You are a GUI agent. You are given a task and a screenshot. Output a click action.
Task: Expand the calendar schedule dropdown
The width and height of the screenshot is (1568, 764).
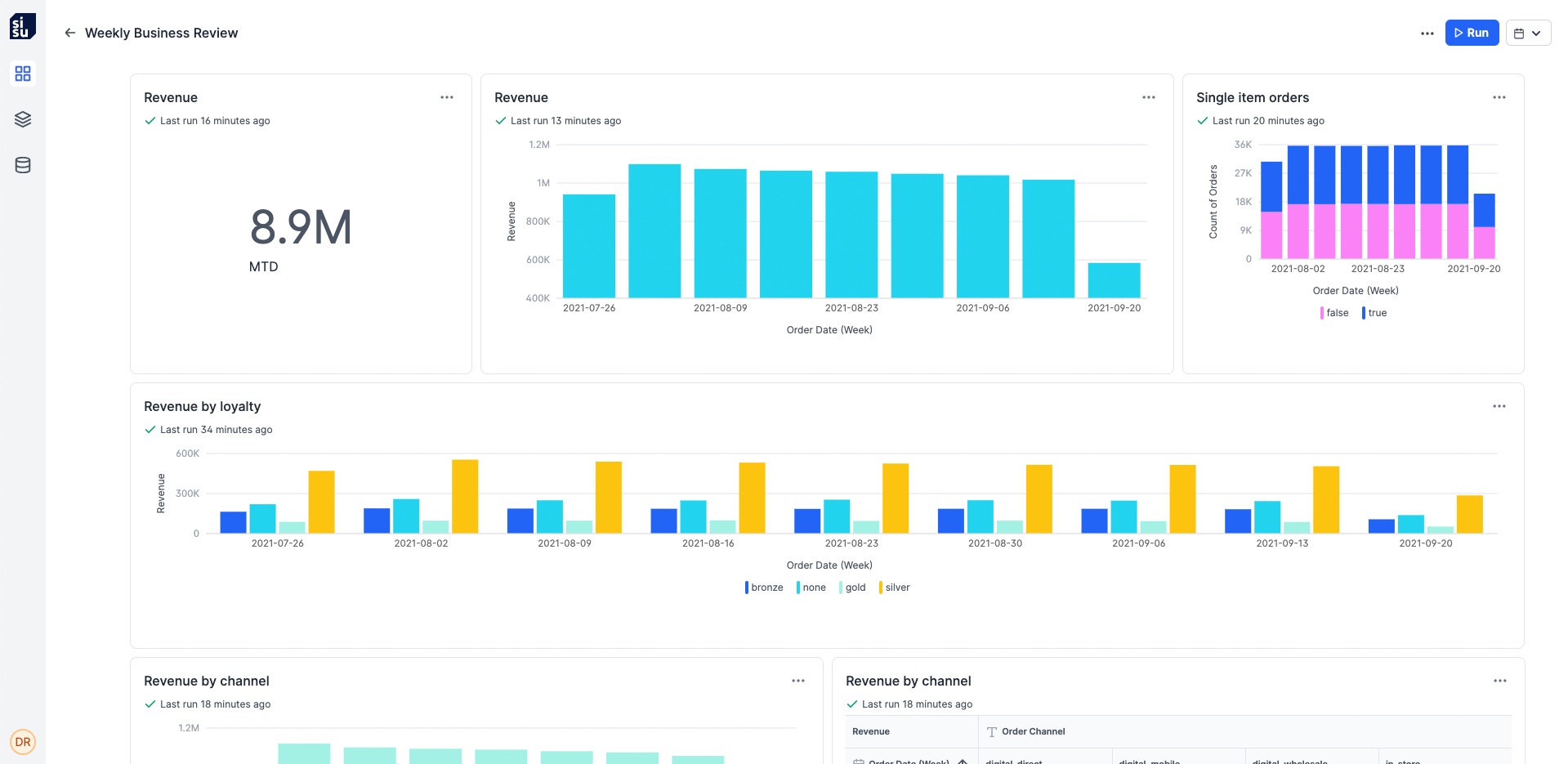click(1527, 34)
